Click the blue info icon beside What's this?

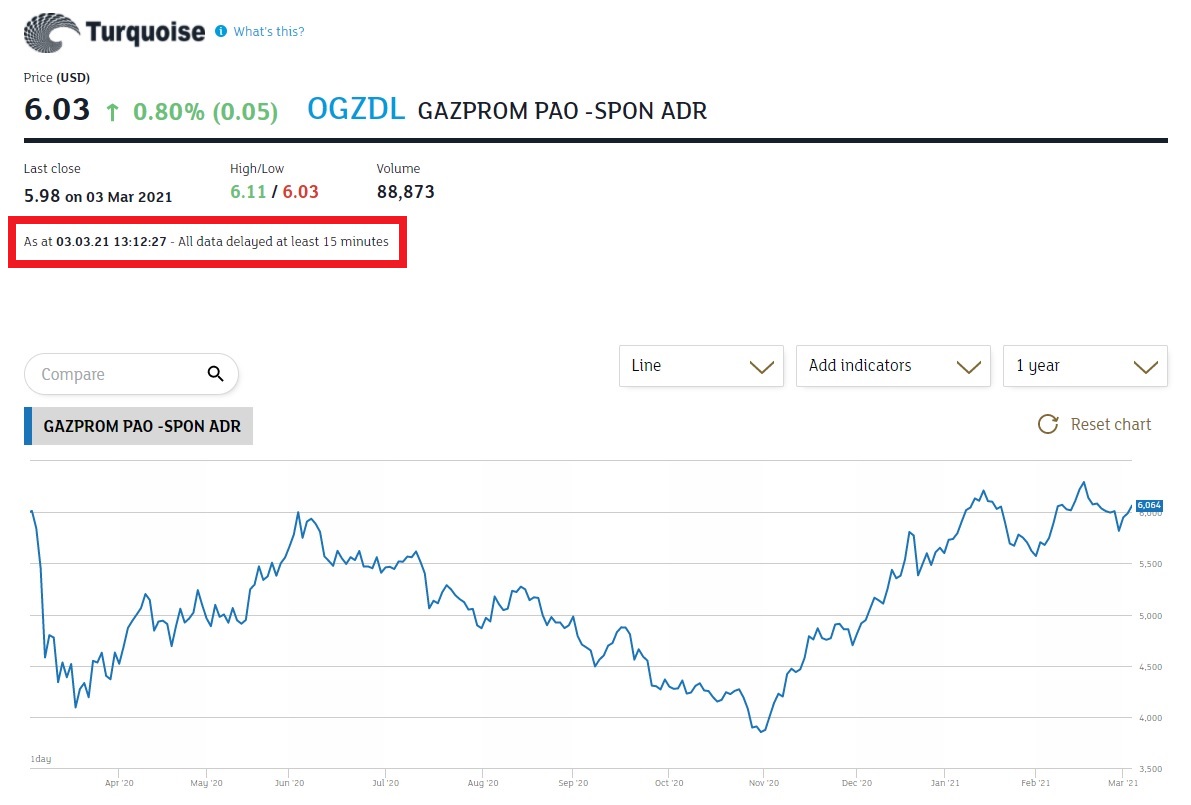click(x=221, y=31)
